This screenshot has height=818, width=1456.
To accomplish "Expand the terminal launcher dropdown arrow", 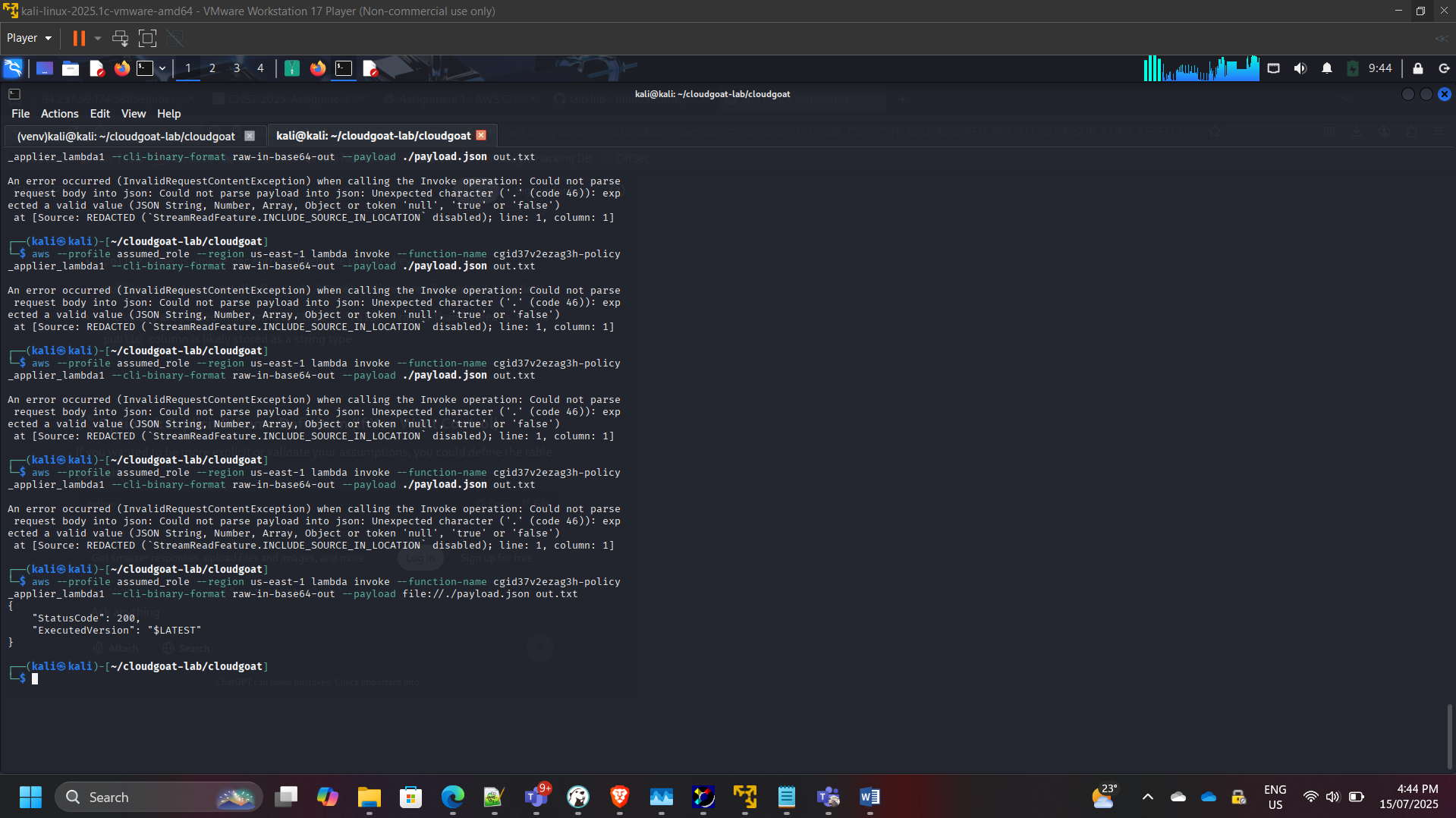I will click(162, 68).
